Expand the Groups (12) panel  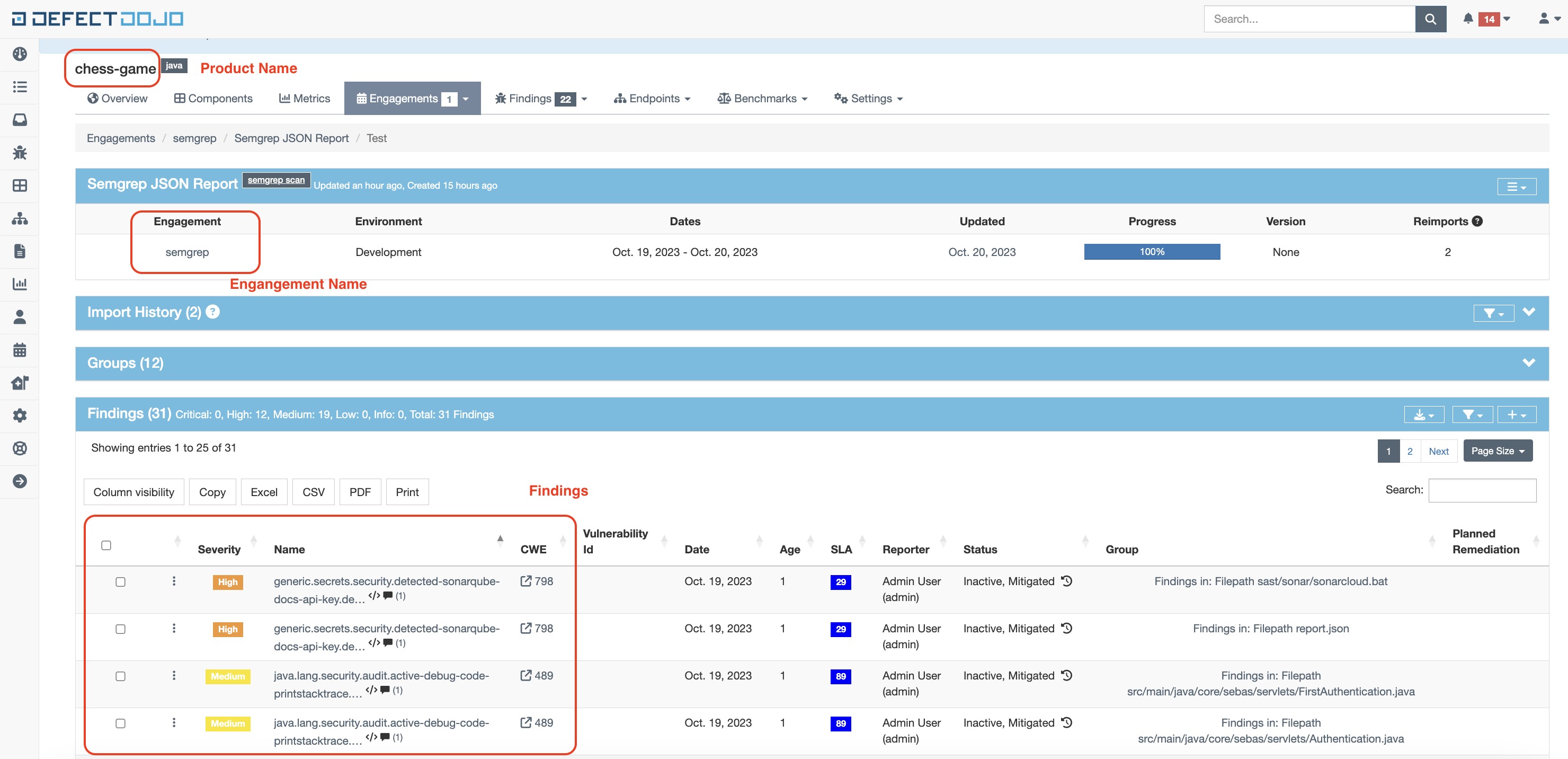point(1528,363)
